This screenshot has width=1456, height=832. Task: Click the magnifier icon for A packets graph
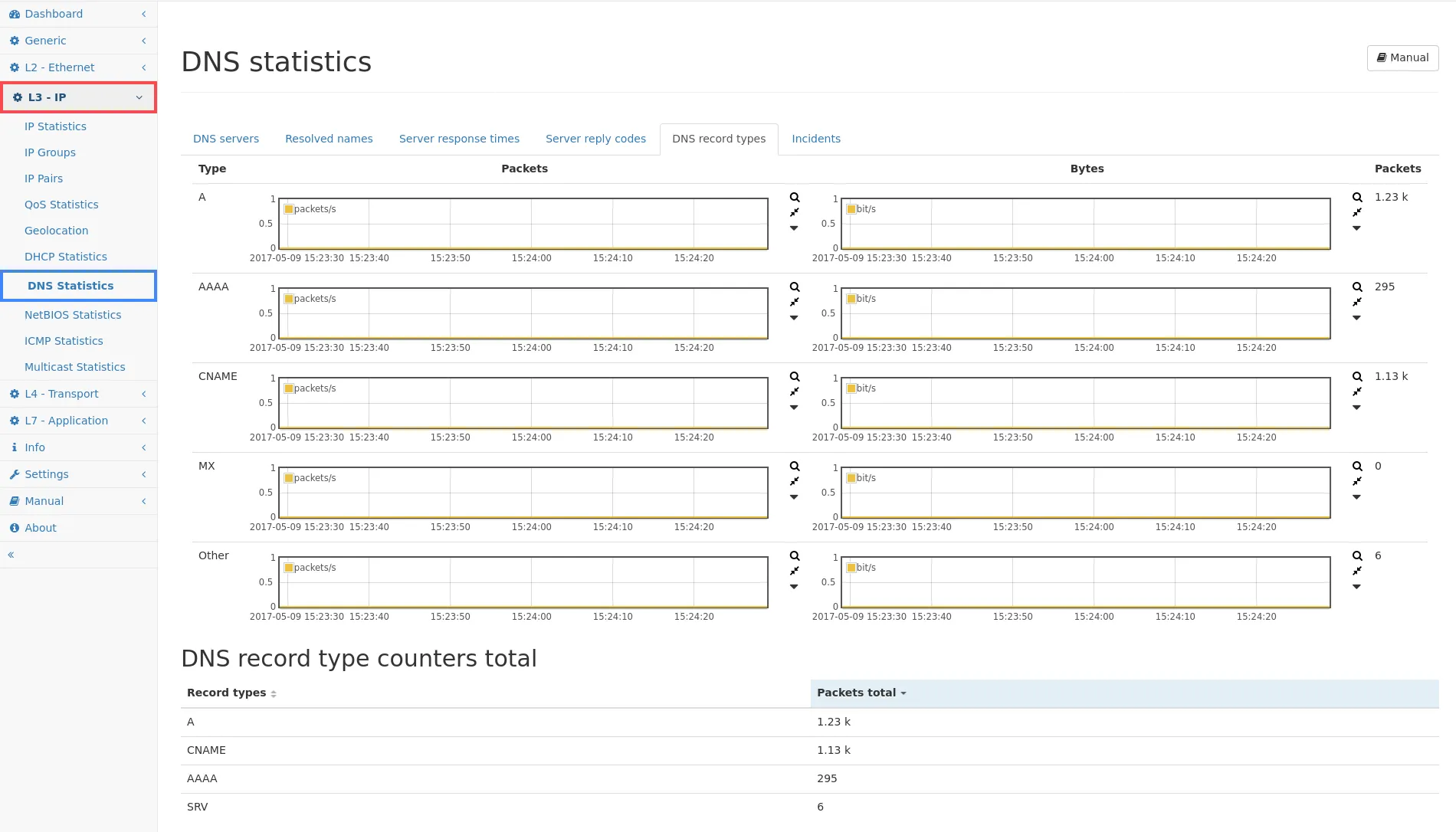795,198
